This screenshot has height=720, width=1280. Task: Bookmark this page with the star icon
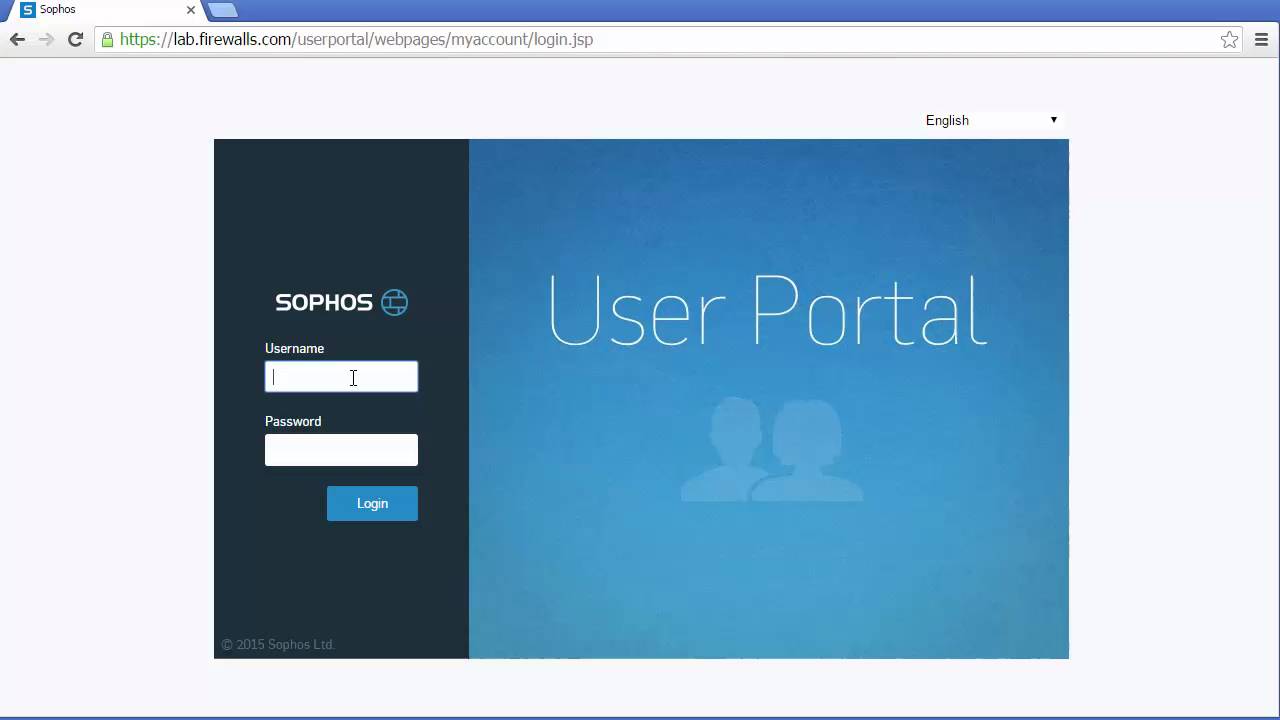click(x=1230, y=39)
